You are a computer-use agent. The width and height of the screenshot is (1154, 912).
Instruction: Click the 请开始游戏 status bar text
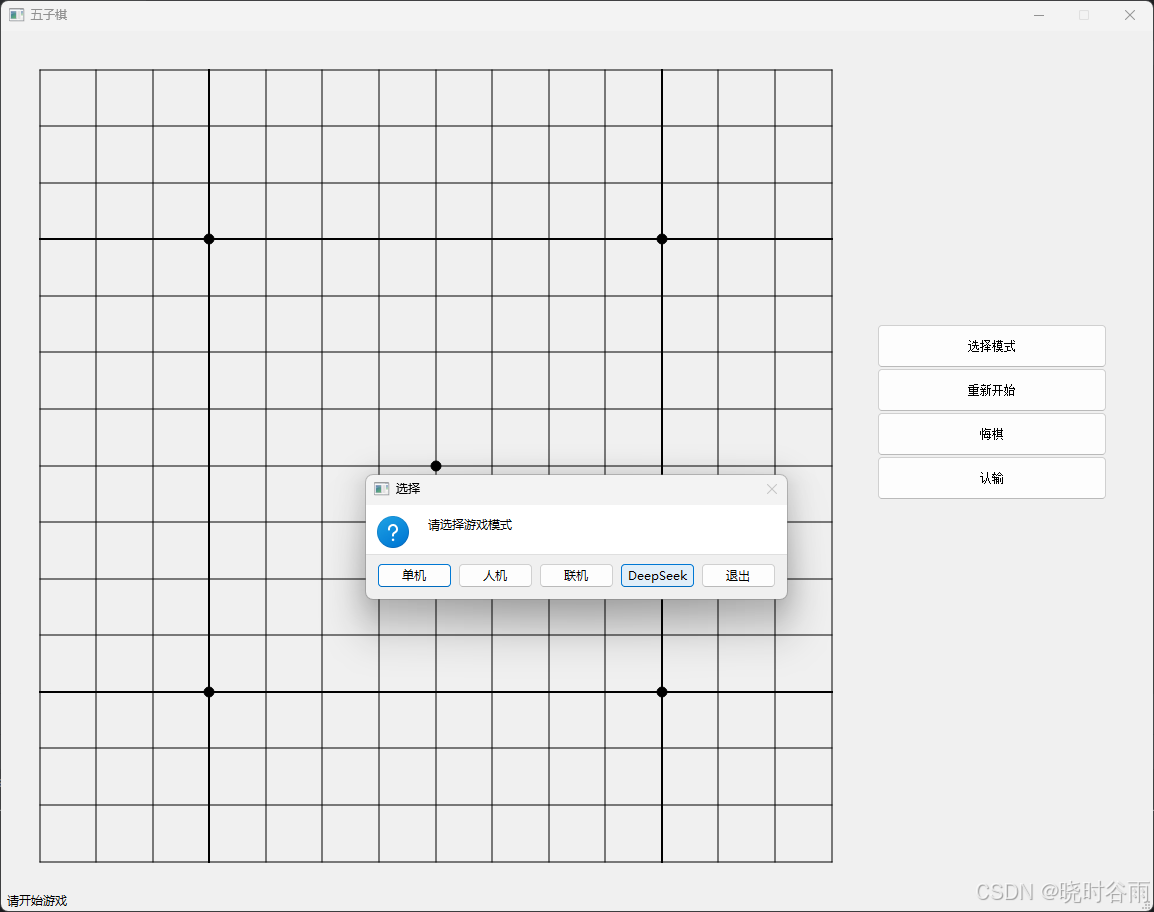click(37, 901)
